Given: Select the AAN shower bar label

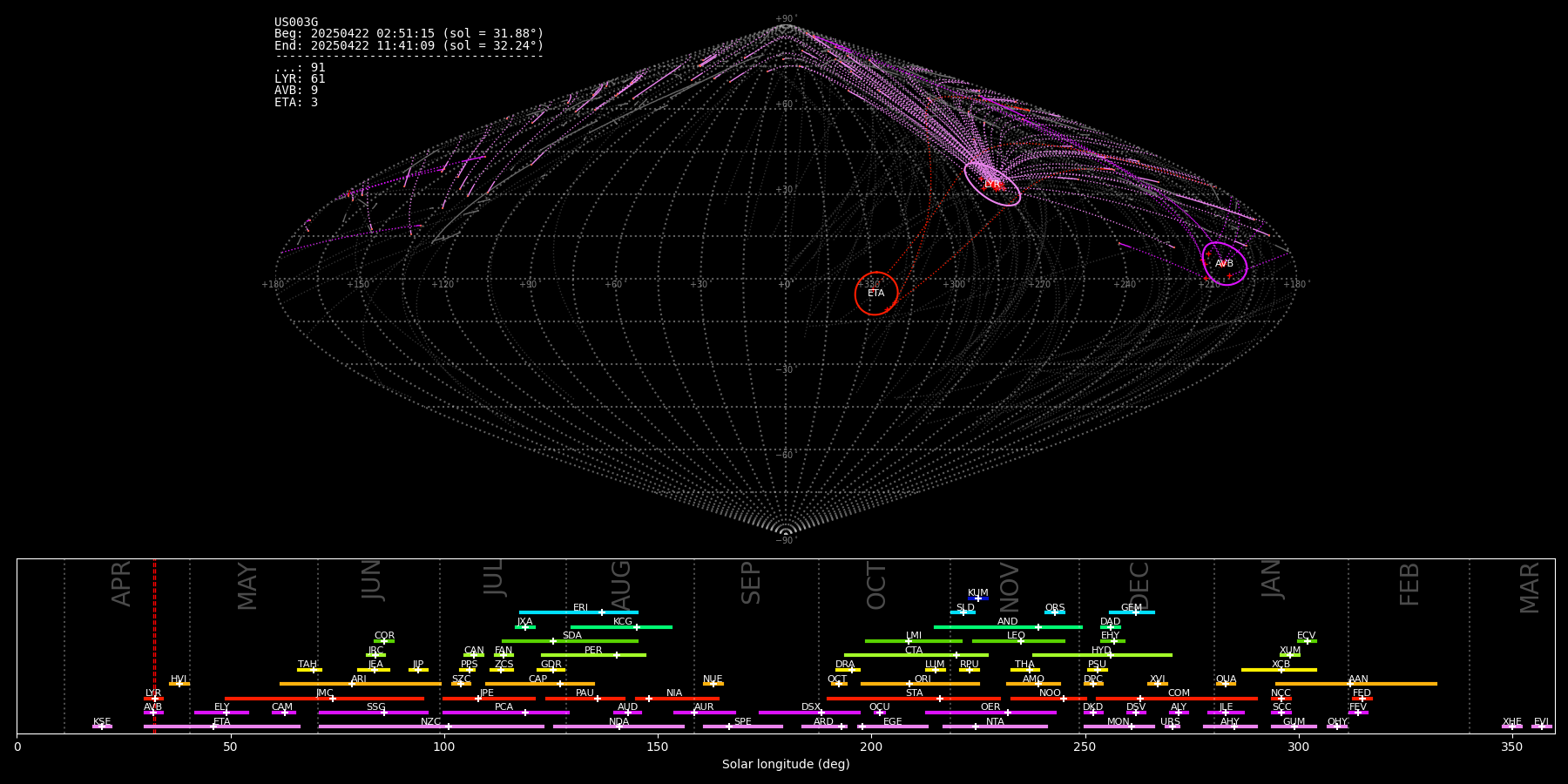Looking at the screenshot, I should (1359, 679).
